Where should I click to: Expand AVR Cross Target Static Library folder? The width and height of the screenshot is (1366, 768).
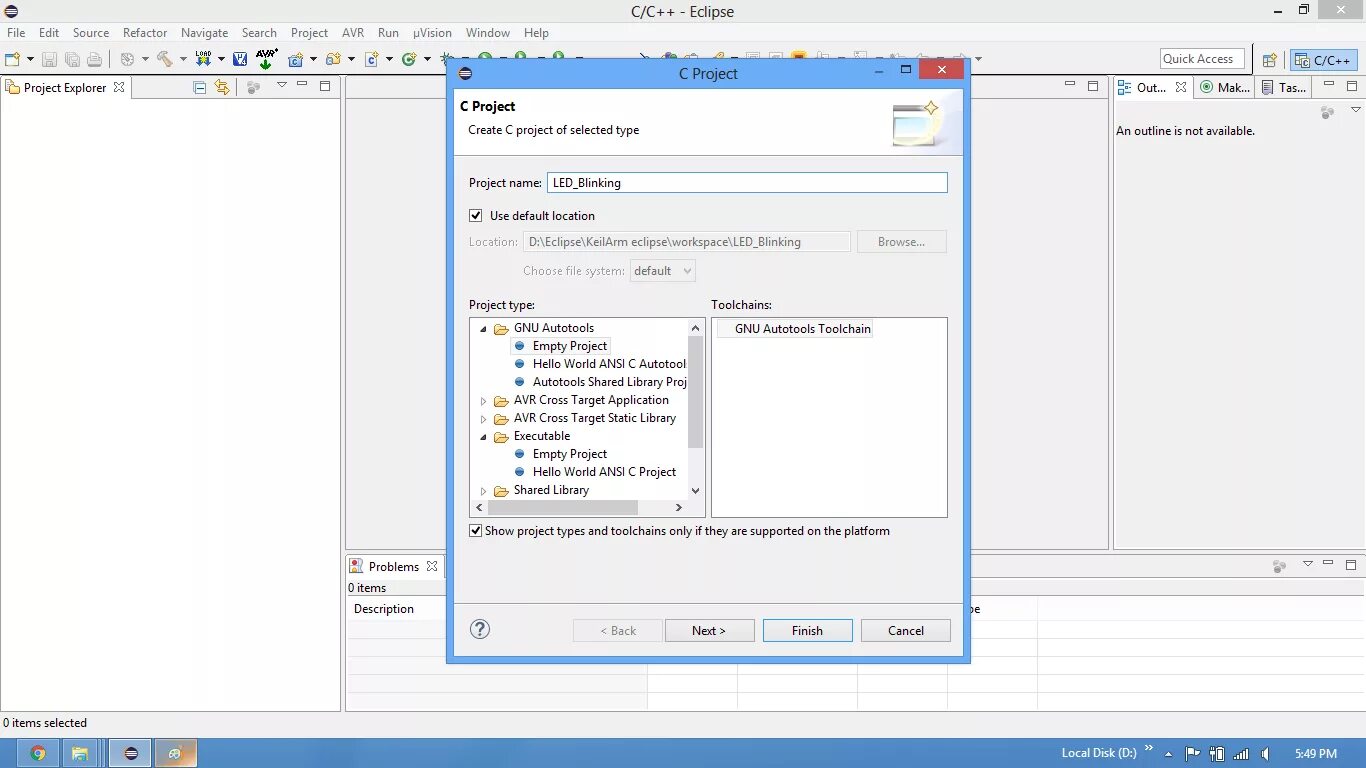(x=484, y=419)
